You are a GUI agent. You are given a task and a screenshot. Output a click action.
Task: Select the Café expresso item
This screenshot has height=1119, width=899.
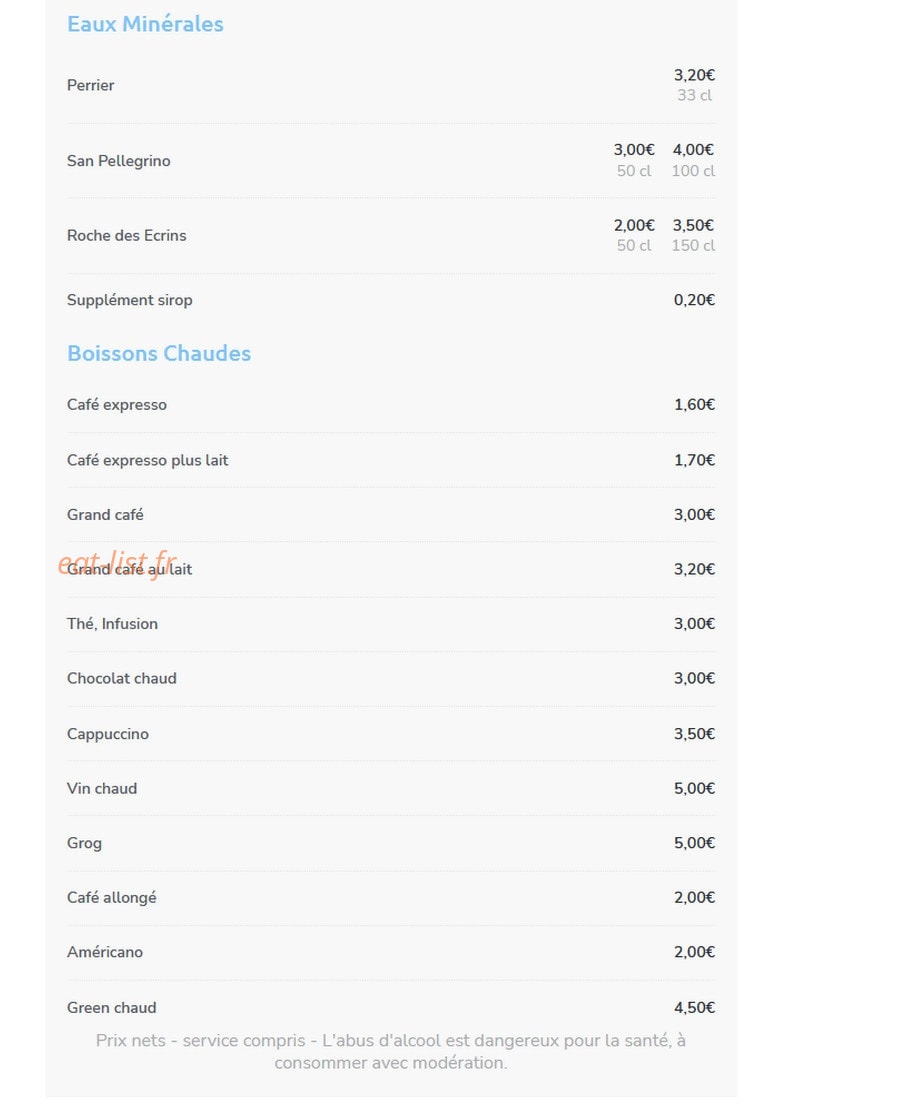pos(391,405)
